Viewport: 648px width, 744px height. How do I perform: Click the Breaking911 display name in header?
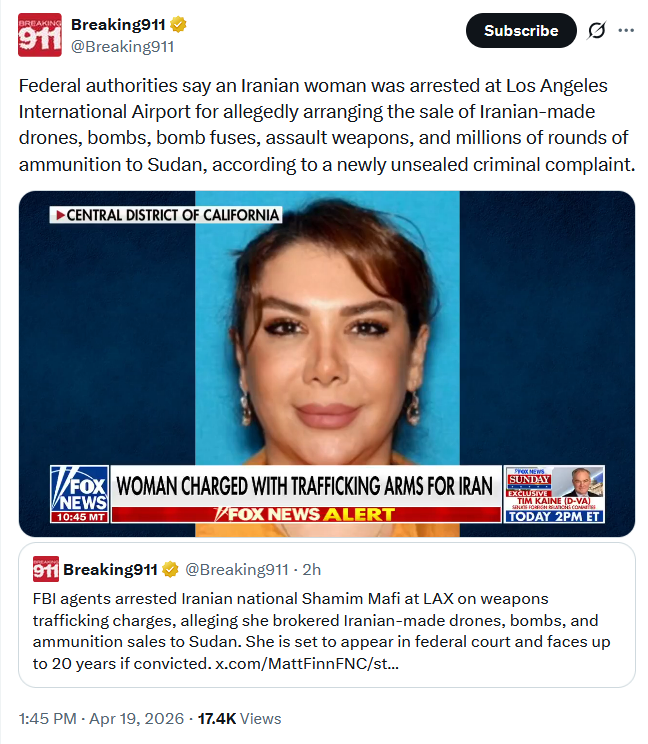coord(118,24)
